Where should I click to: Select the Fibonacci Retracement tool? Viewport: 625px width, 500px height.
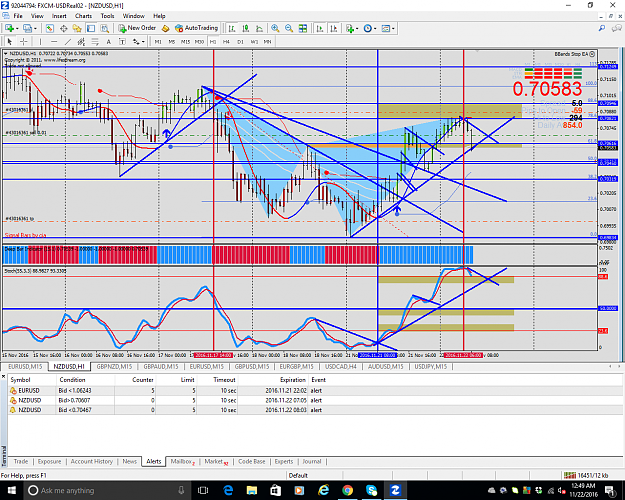coord(95,41)
